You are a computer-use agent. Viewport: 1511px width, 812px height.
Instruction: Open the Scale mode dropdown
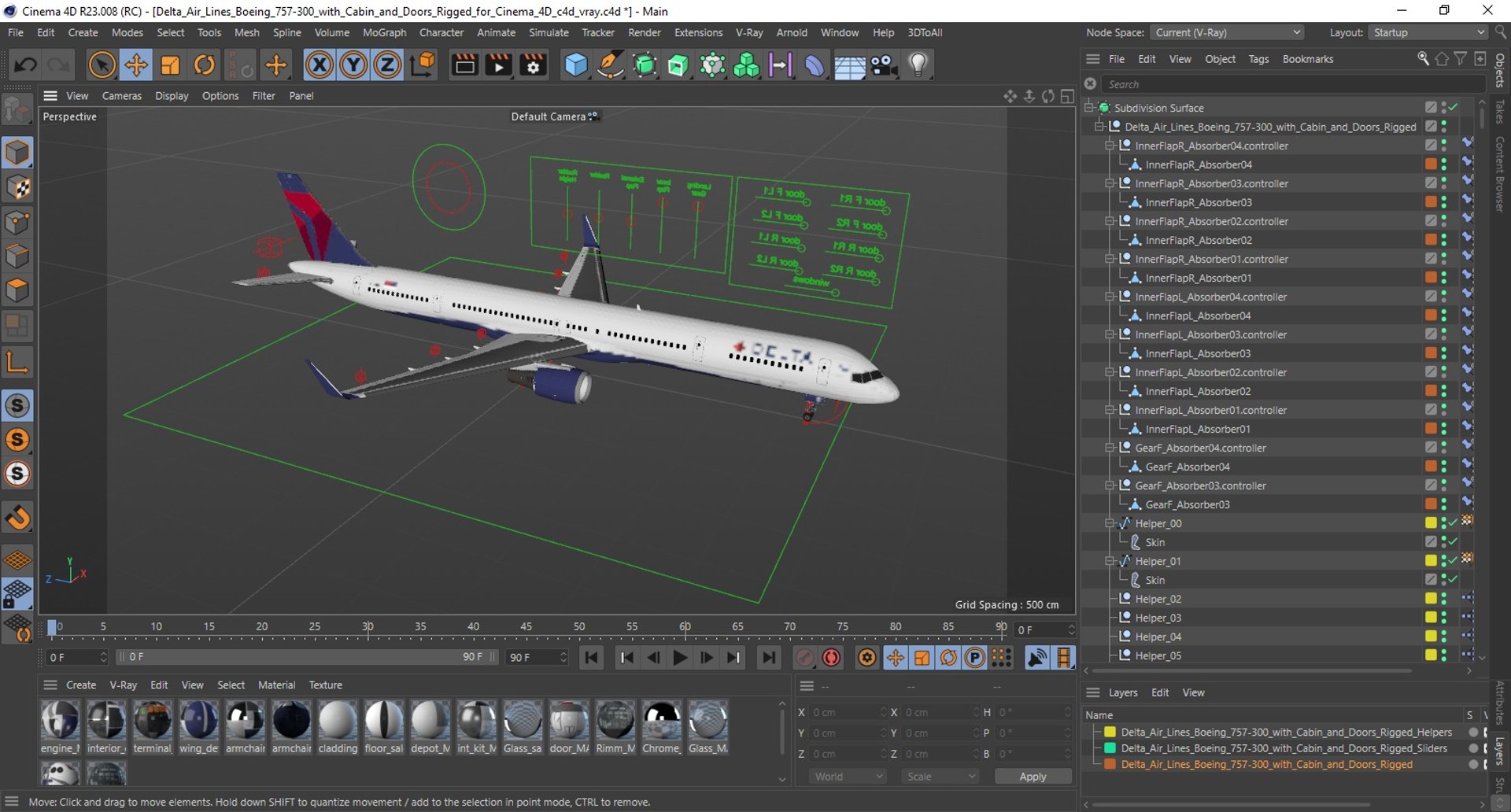(940, 776)
